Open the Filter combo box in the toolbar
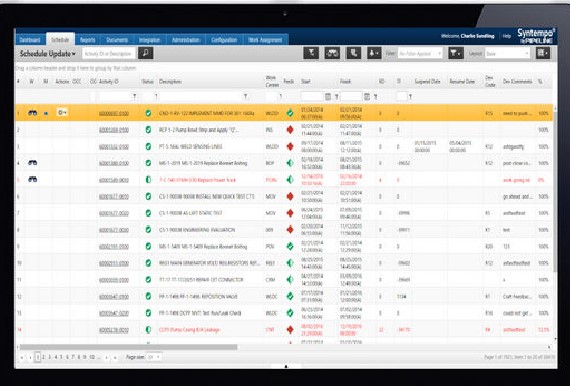The height and width of the screenshot is (386, 570). (x=420, y=53)
